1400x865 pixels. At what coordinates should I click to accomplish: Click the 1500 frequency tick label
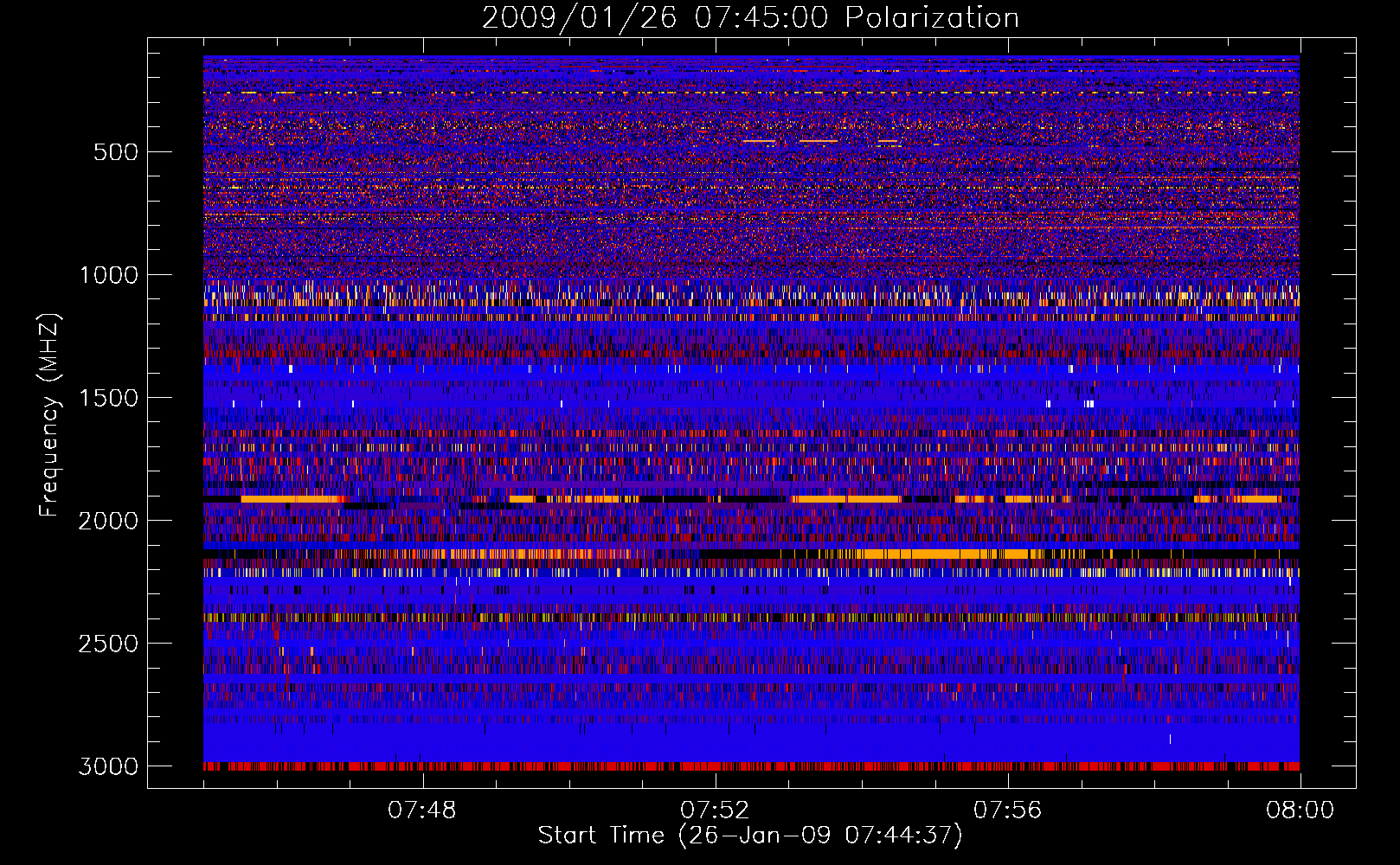(108, 398)
